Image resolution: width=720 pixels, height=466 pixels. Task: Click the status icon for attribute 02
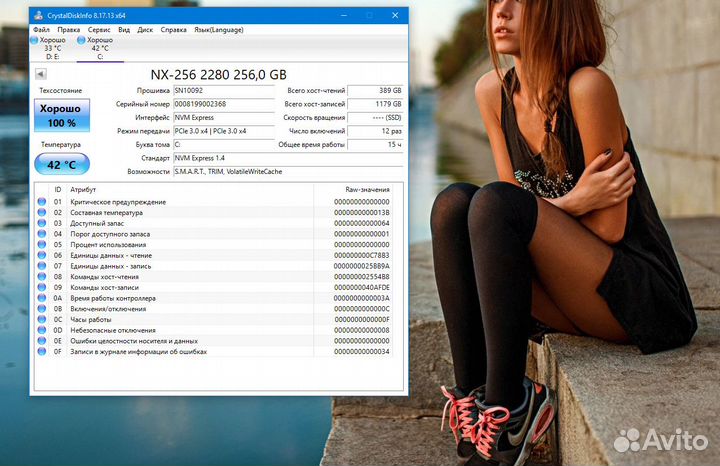42,212
